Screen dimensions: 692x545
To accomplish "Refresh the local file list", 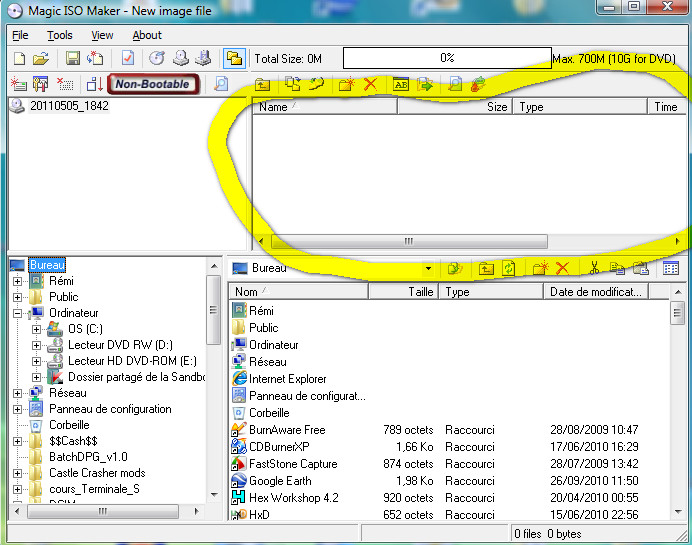I will [509, 268].
